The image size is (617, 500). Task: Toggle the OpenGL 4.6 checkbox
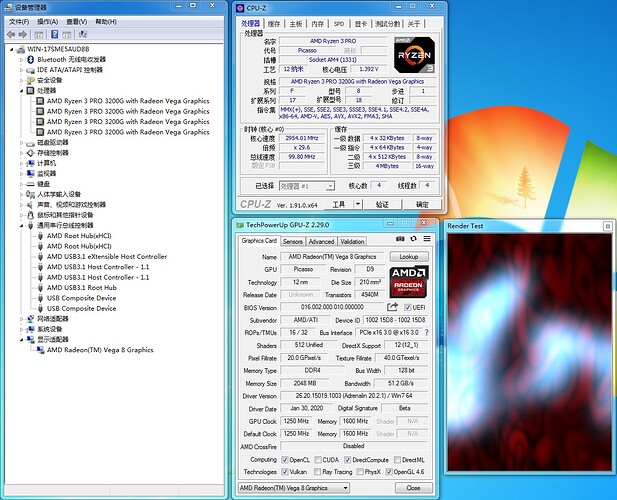(x=389, y=471)
